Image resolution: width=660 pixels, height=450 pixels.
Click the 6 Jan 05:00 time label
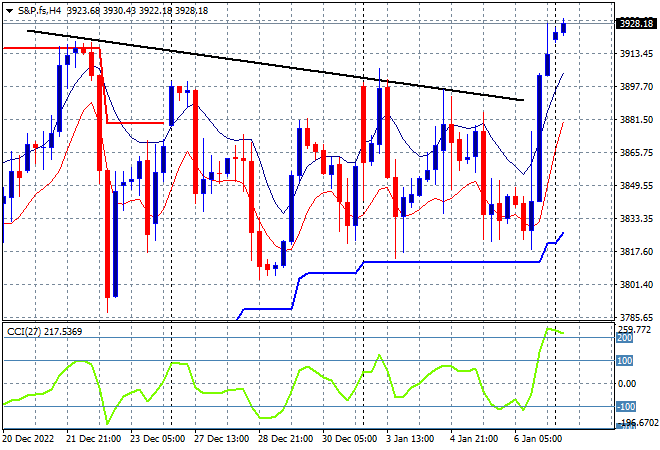pyautogui.click(x=538, y=439)
